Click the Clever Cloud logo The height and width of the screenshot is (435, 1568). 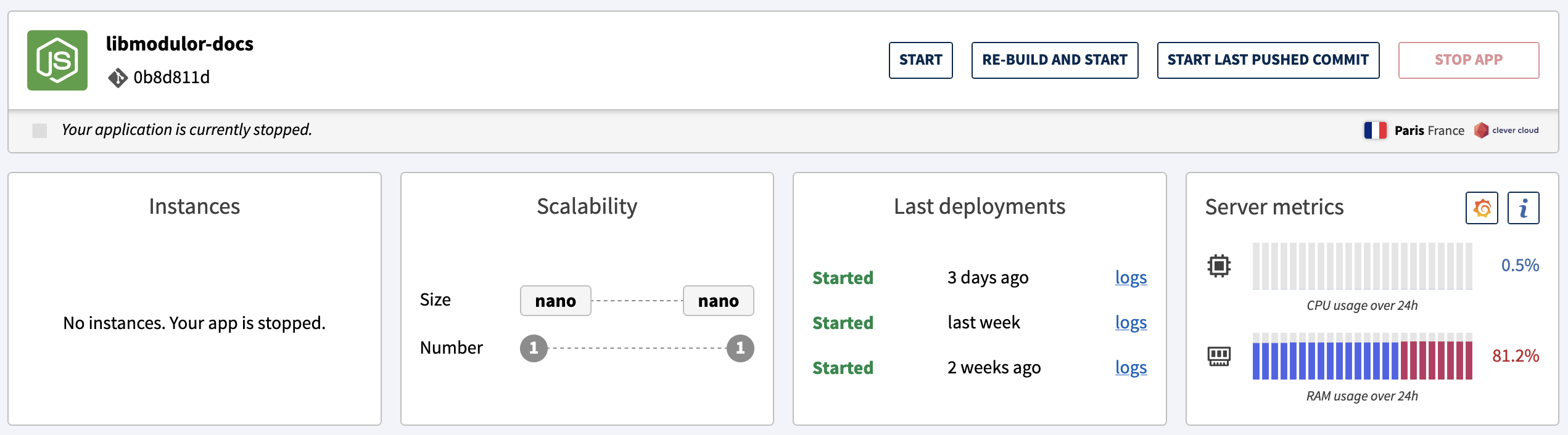point(1506,130)
